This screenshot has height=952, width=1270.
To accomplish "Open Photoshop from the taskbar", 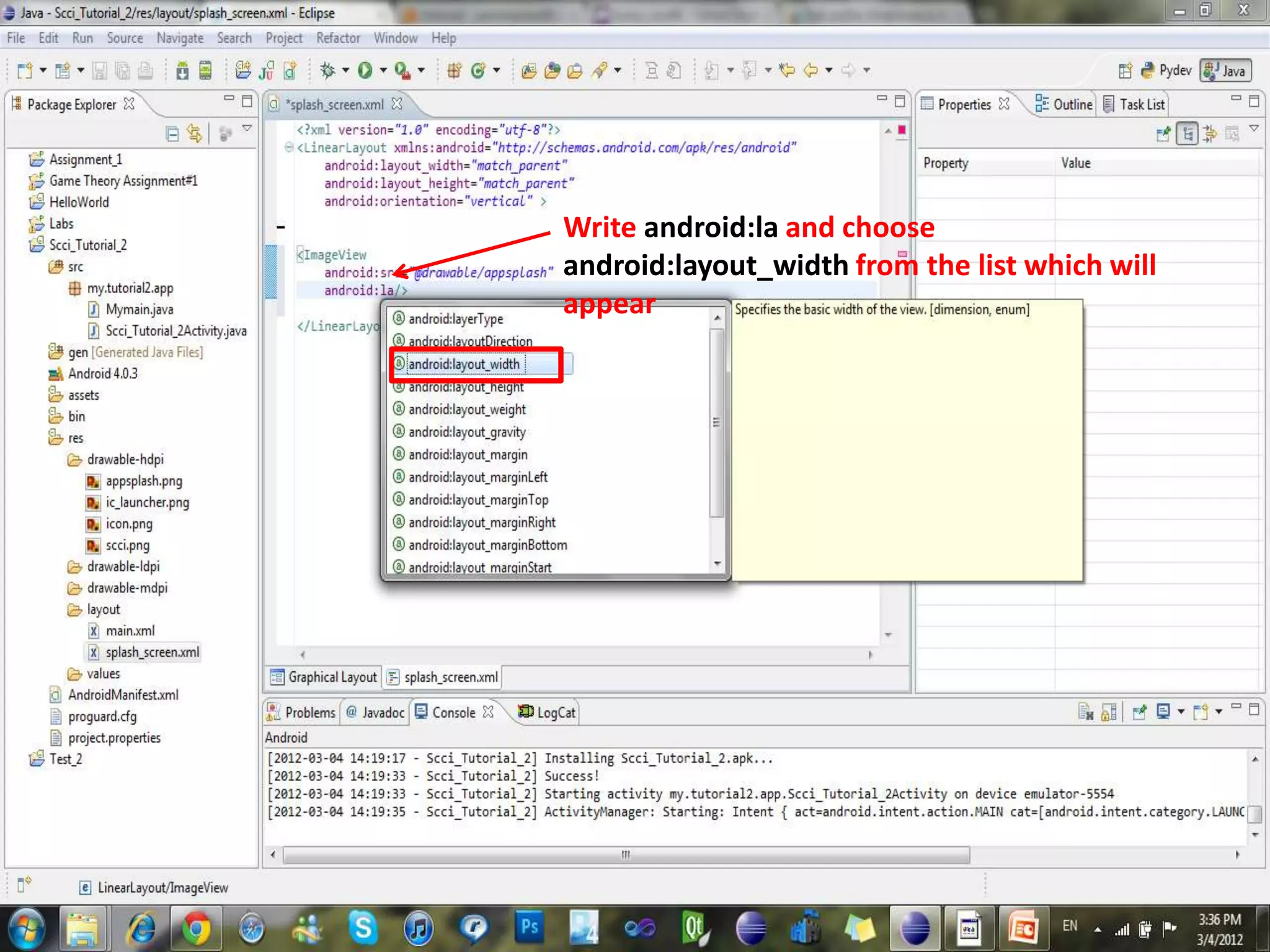I will click(x=529, y=928).
